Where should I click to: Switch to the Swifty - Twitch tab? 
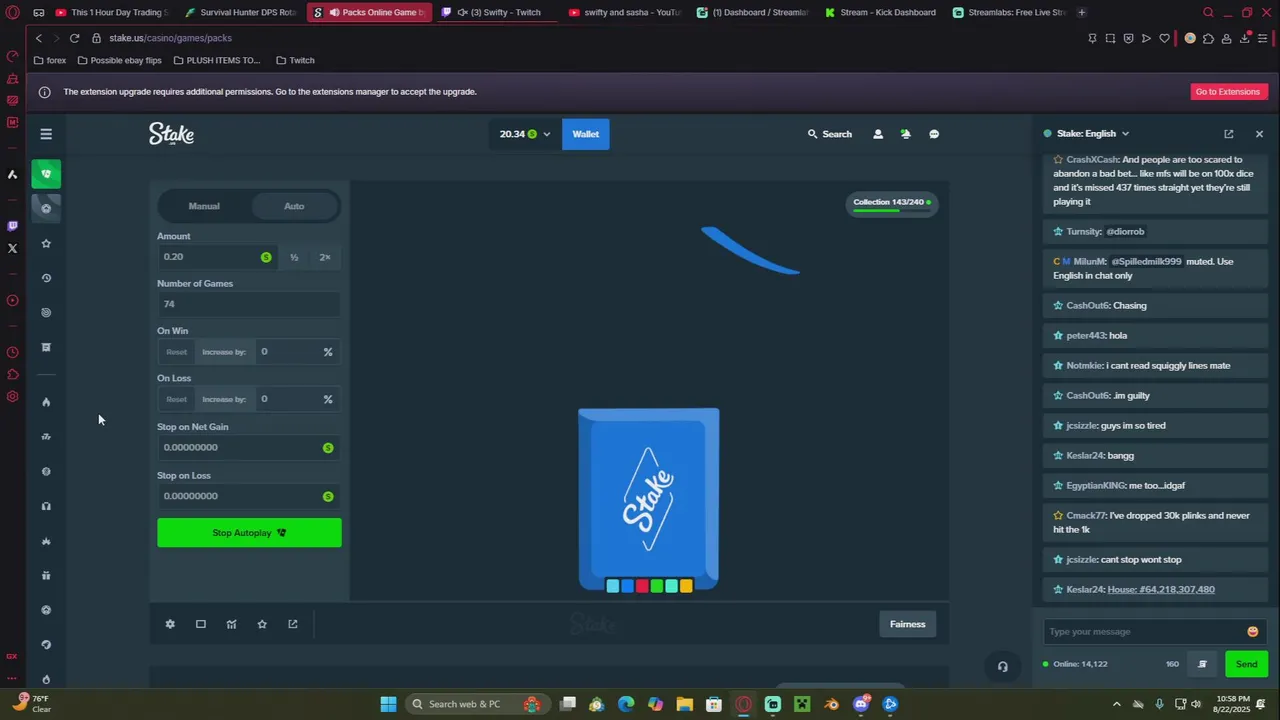[x=497, y=12]
